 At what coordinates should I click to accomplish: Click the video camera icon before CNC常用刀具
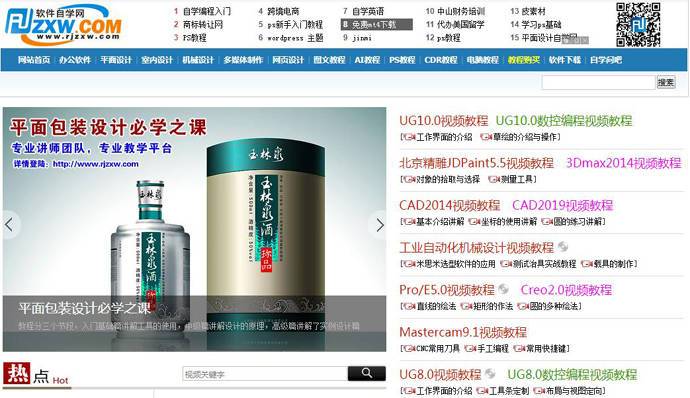coord(409,348)
